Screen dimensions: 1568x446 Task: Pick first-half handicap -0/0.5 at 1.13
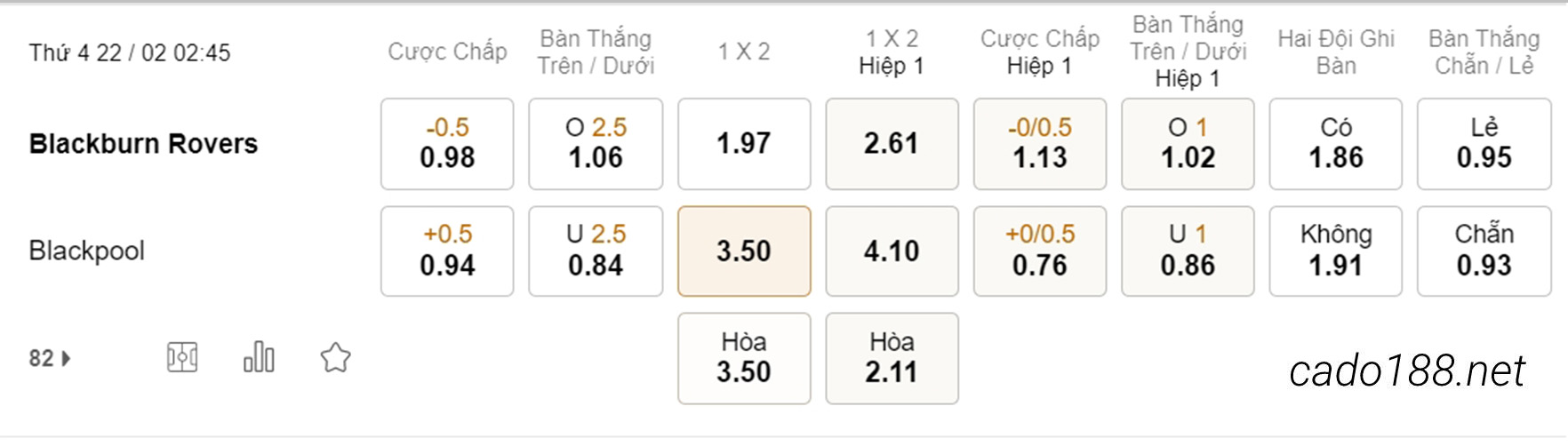1040,144
